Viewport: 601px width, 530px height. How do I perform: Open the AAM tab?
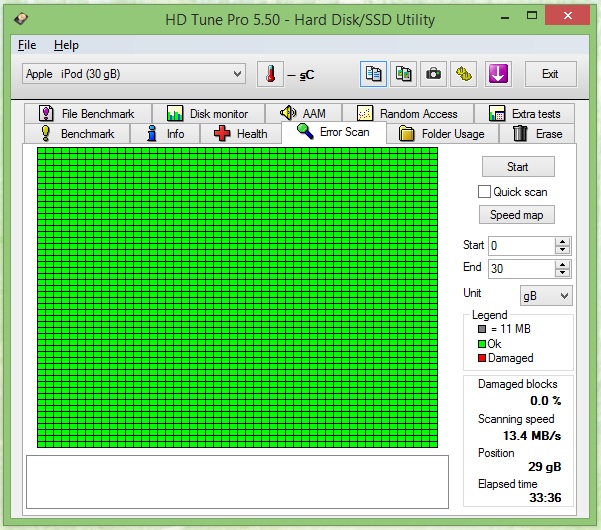tap(303, 113)
